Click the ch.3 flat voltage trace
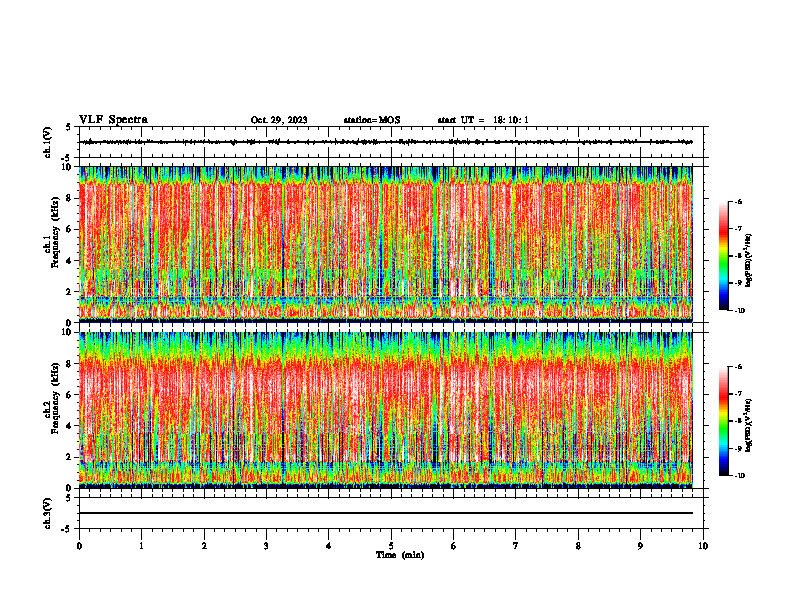 pyautogui.click(x=386, y=513)
